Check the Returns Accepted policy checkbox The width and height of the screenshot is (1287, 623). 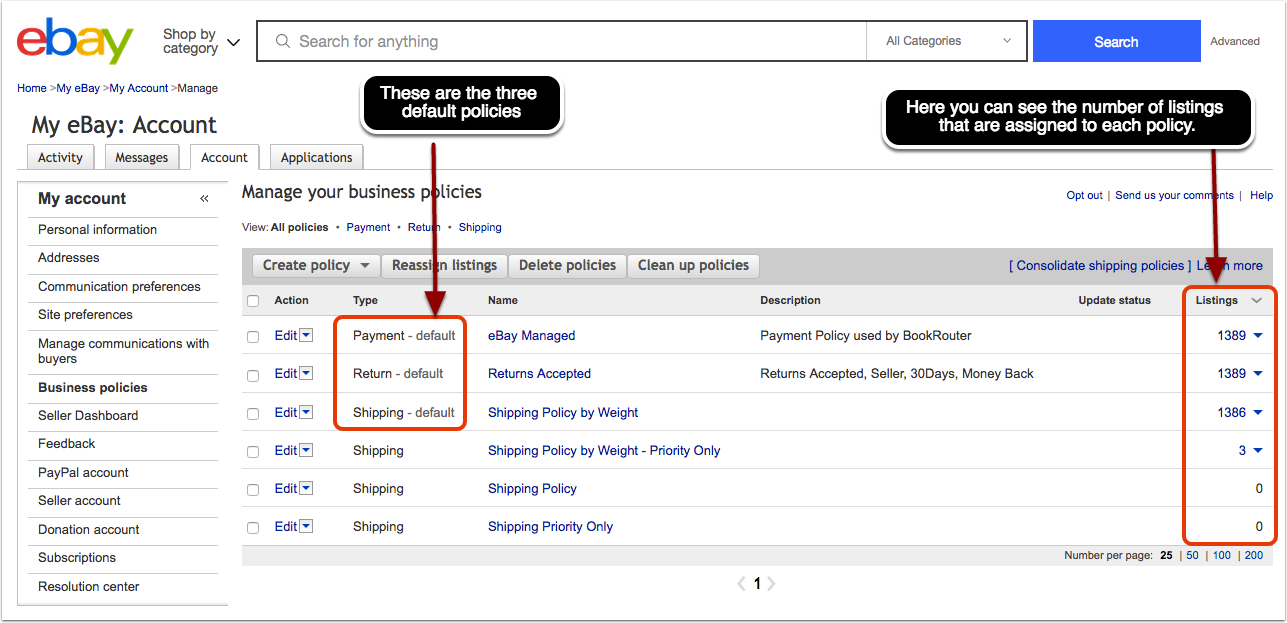tap(253, 375)
